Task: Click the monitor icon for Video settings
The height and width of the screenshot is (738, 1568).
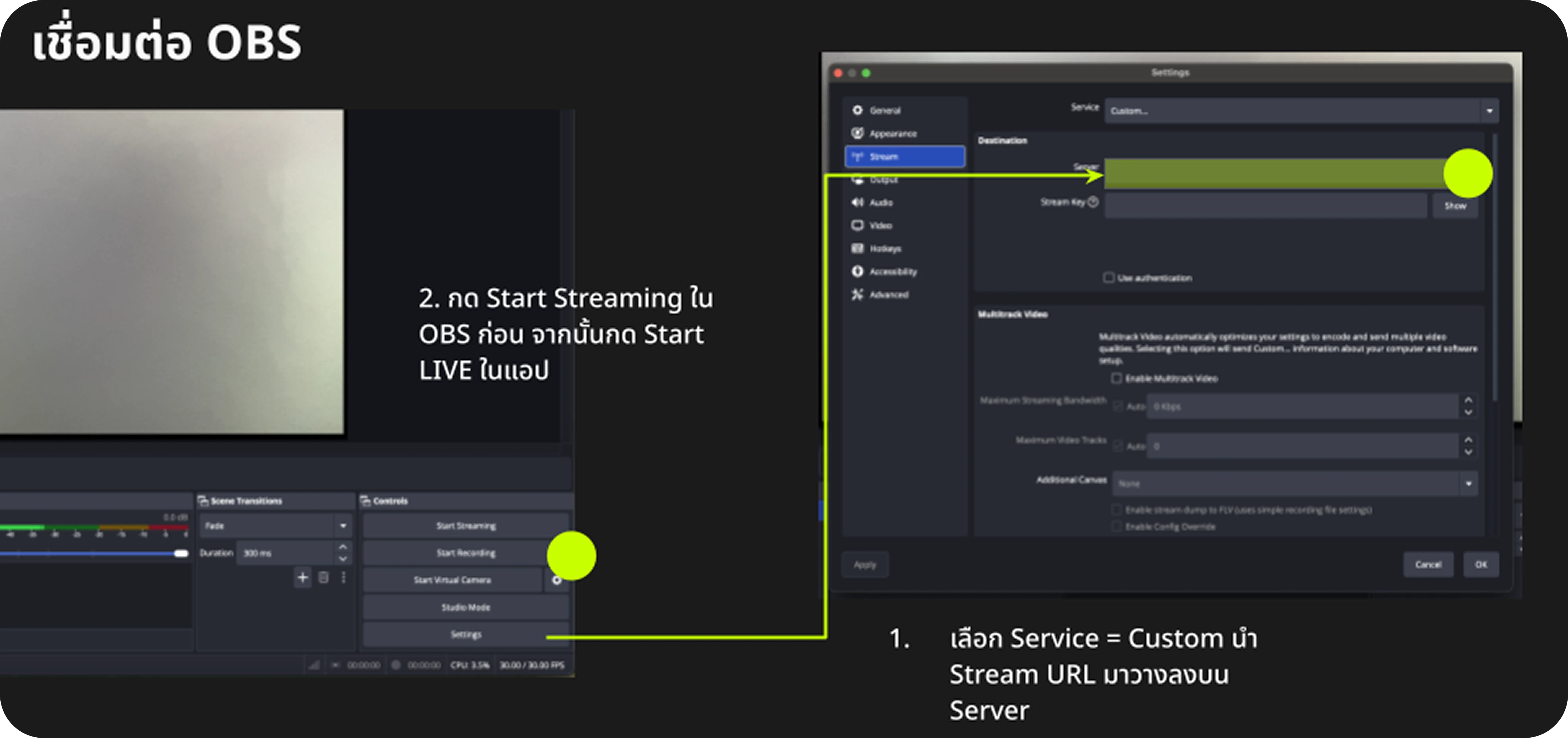Action: pos(857,225)
